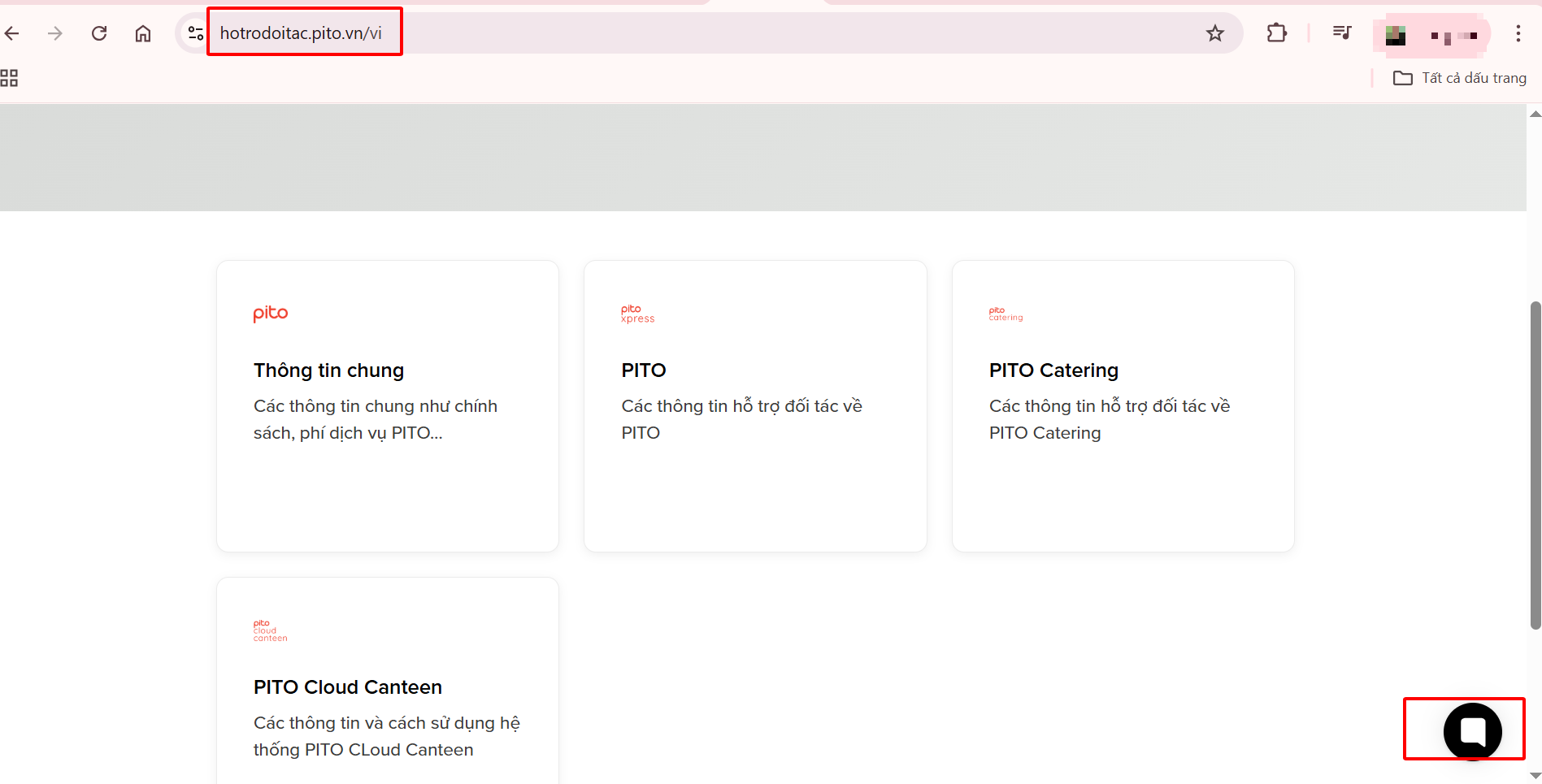Click the scrollbar down arrow
Viewport: 1542px width, 784px height.
click(1535, 776)
